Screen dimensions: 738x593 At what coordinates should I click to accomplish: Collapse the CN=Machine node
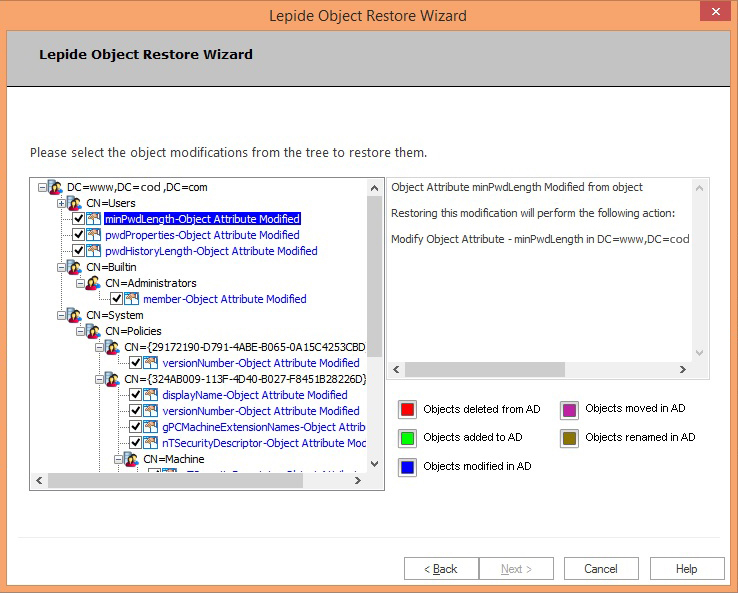click(119, 459)
